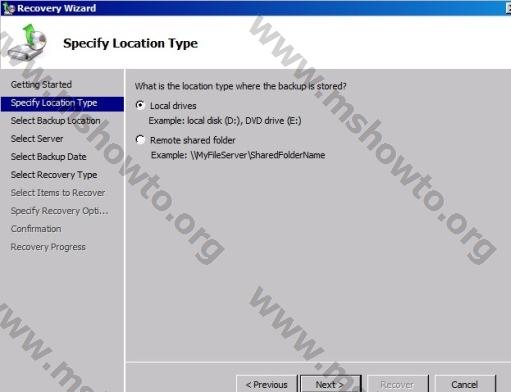Jump to the Select Backup Location step
511x392 pixels.
pyautogui.click(x=56, y=121)
